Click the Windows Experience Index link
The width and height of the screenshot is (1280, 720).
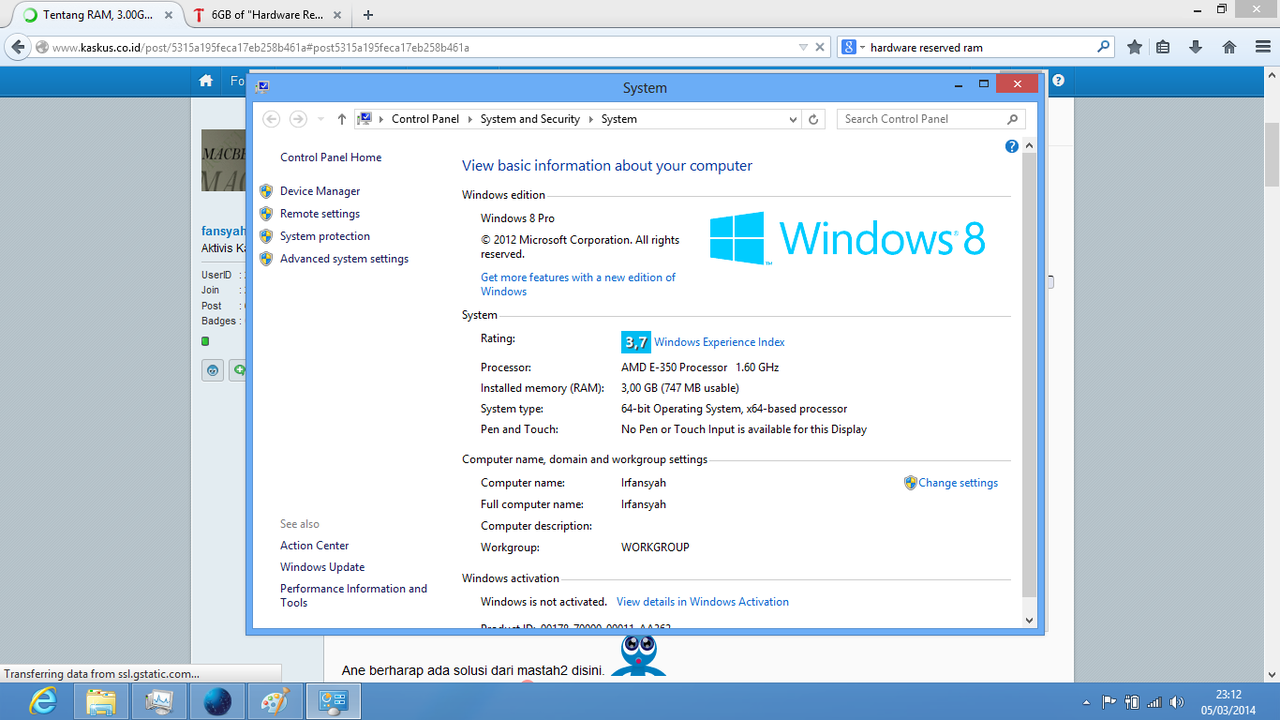pyautogui.click(x=719, y=342)
